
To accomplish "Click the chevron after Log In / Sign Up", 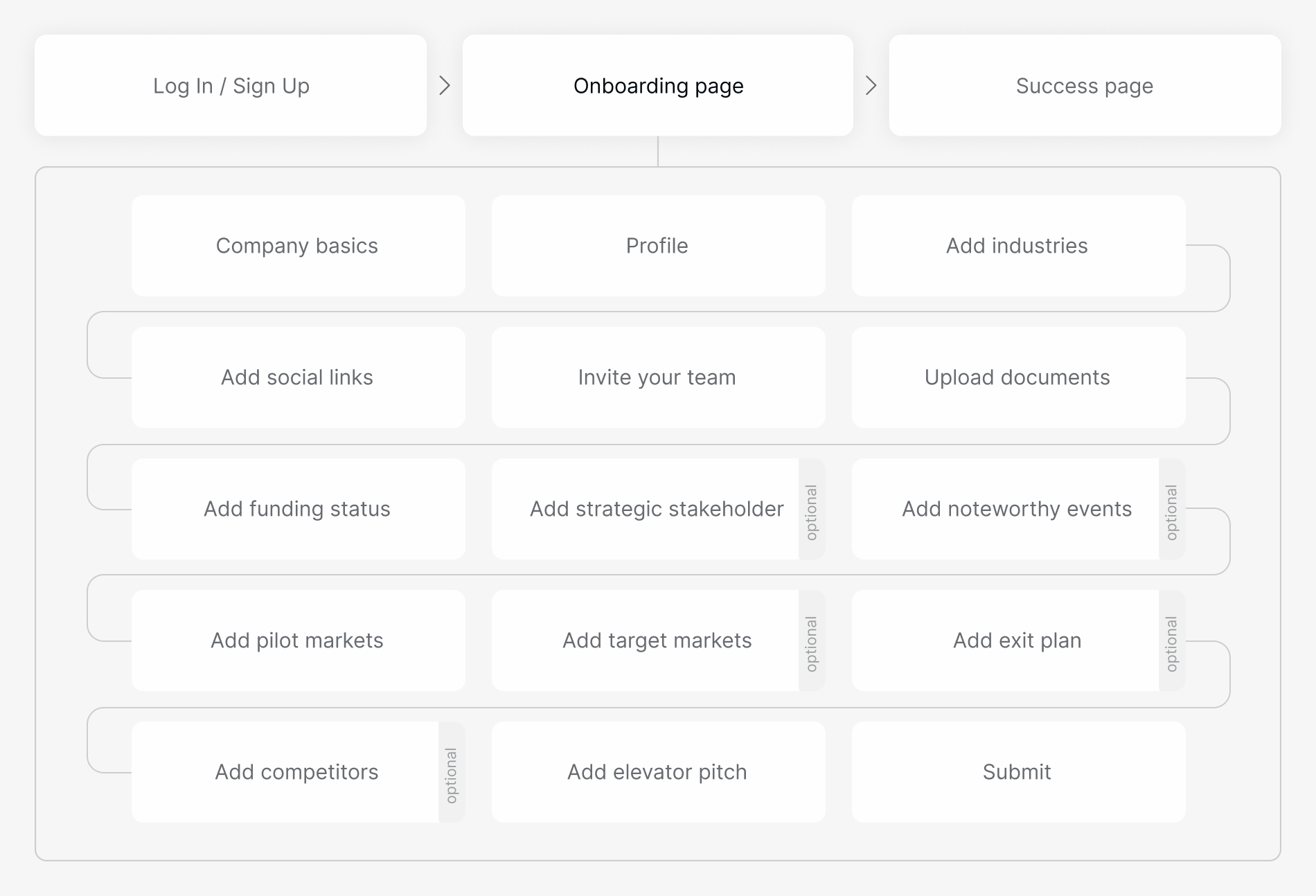I will point(445,86).
